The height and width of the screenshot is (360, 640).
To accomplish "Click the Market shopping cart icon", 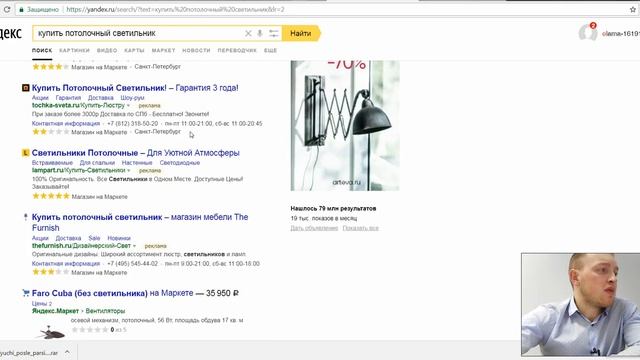I will pos(26,293).
